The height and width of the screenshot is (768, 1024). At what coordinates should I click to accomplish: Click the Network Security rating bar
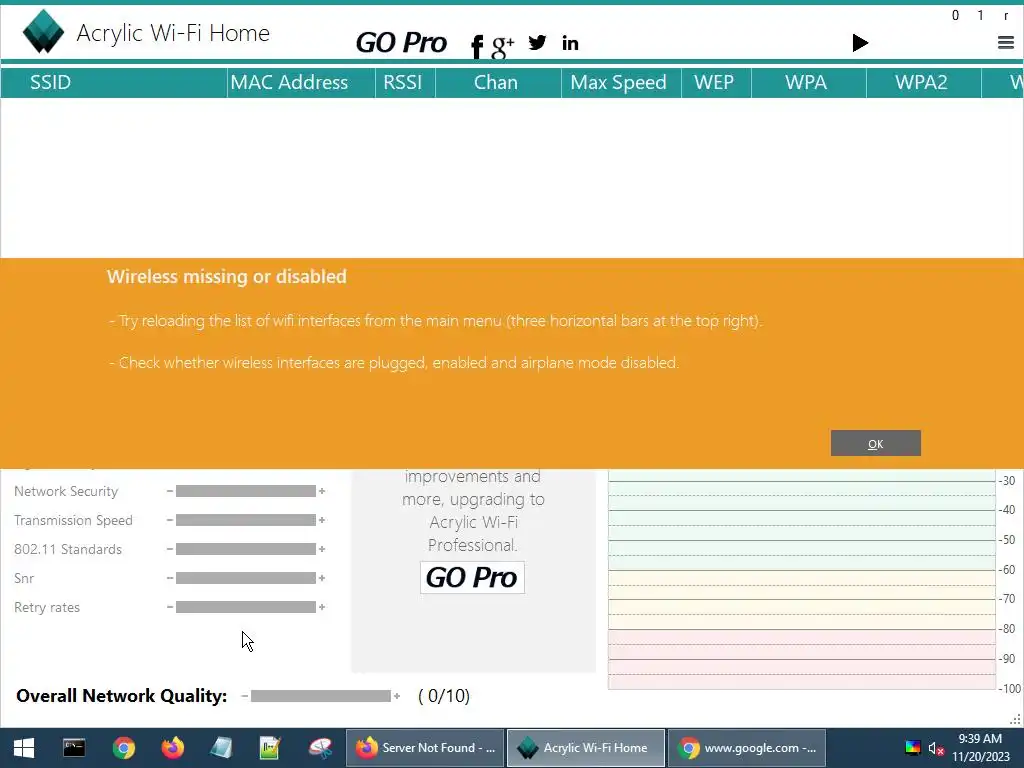pos(246,491)
